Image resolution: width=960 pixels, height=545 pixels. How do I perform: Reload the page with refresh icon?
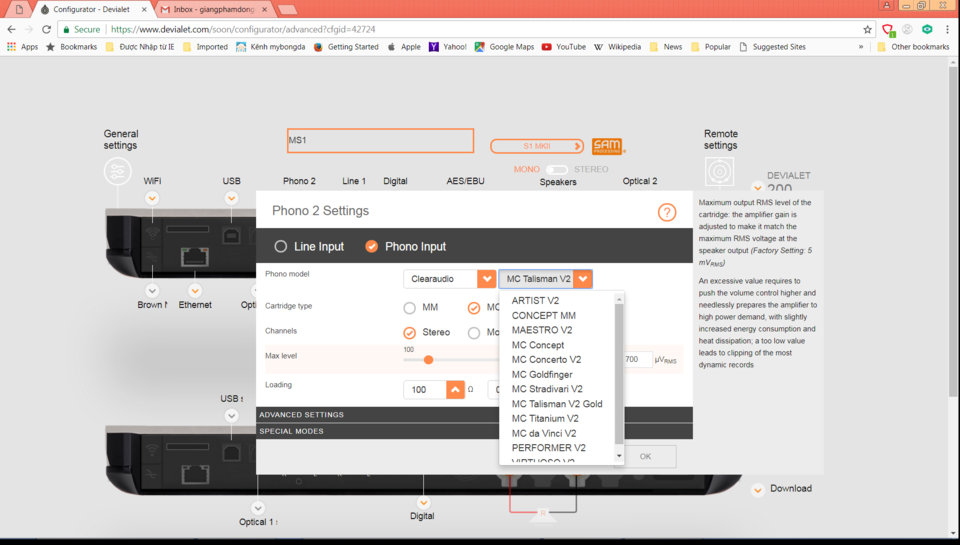point(47,29)
